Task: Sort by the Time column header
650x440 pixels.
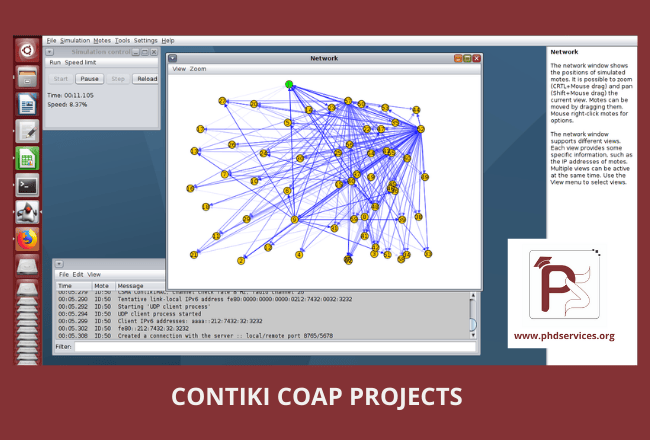Action: click(x=74, y=286)
